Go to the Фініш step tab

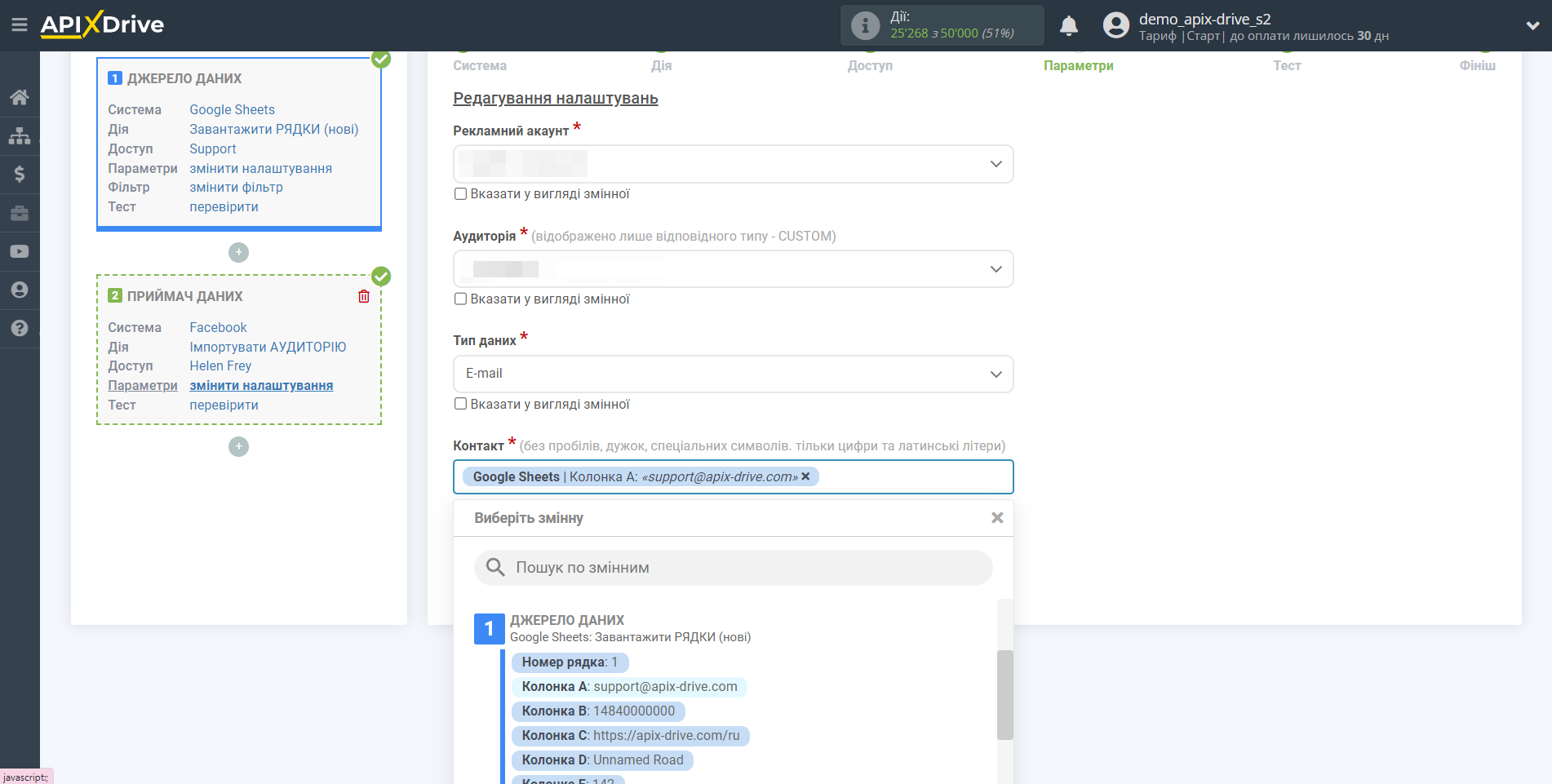[x=1478, y=65]
